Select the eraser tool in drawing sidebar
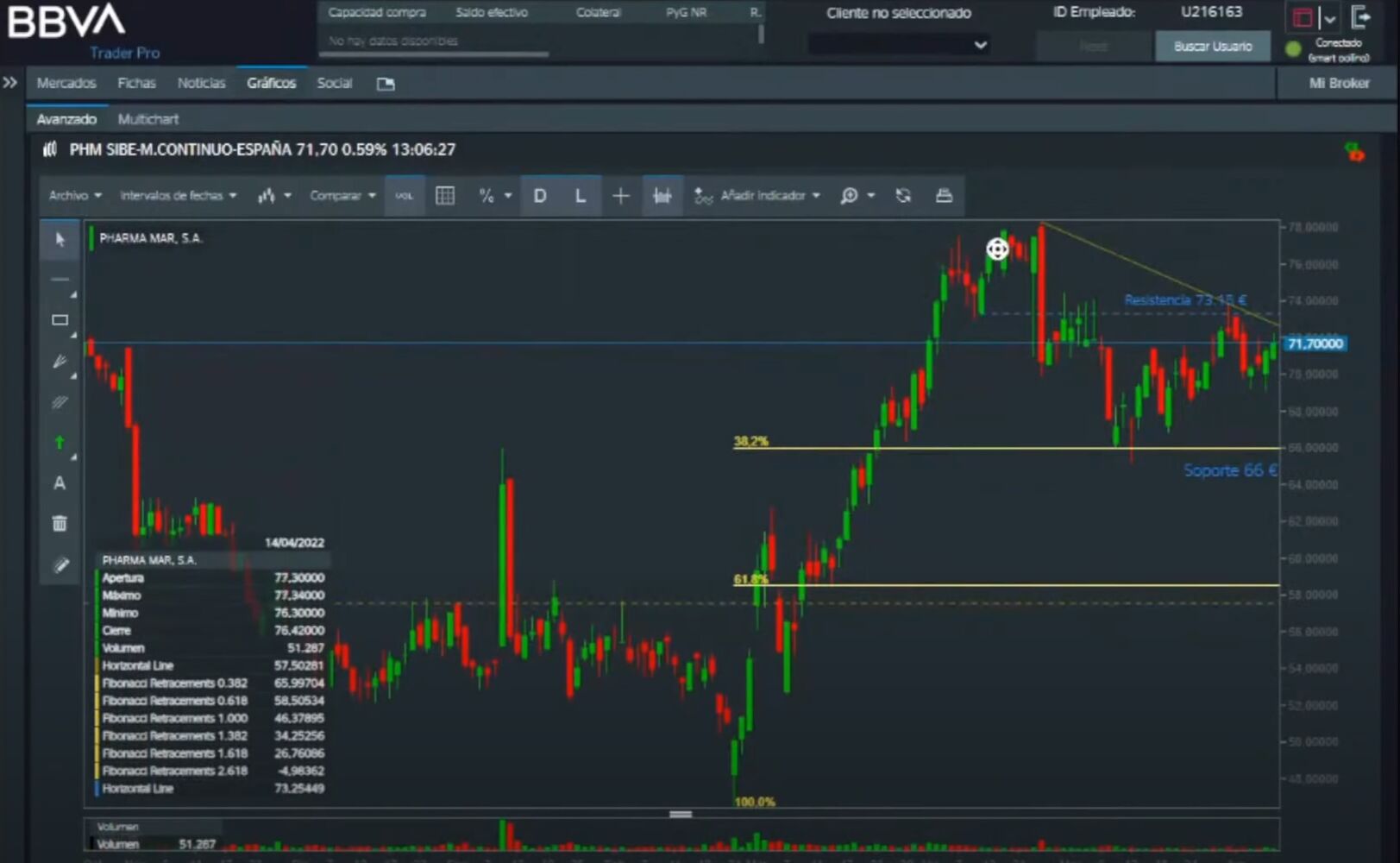 coord(60,564)
